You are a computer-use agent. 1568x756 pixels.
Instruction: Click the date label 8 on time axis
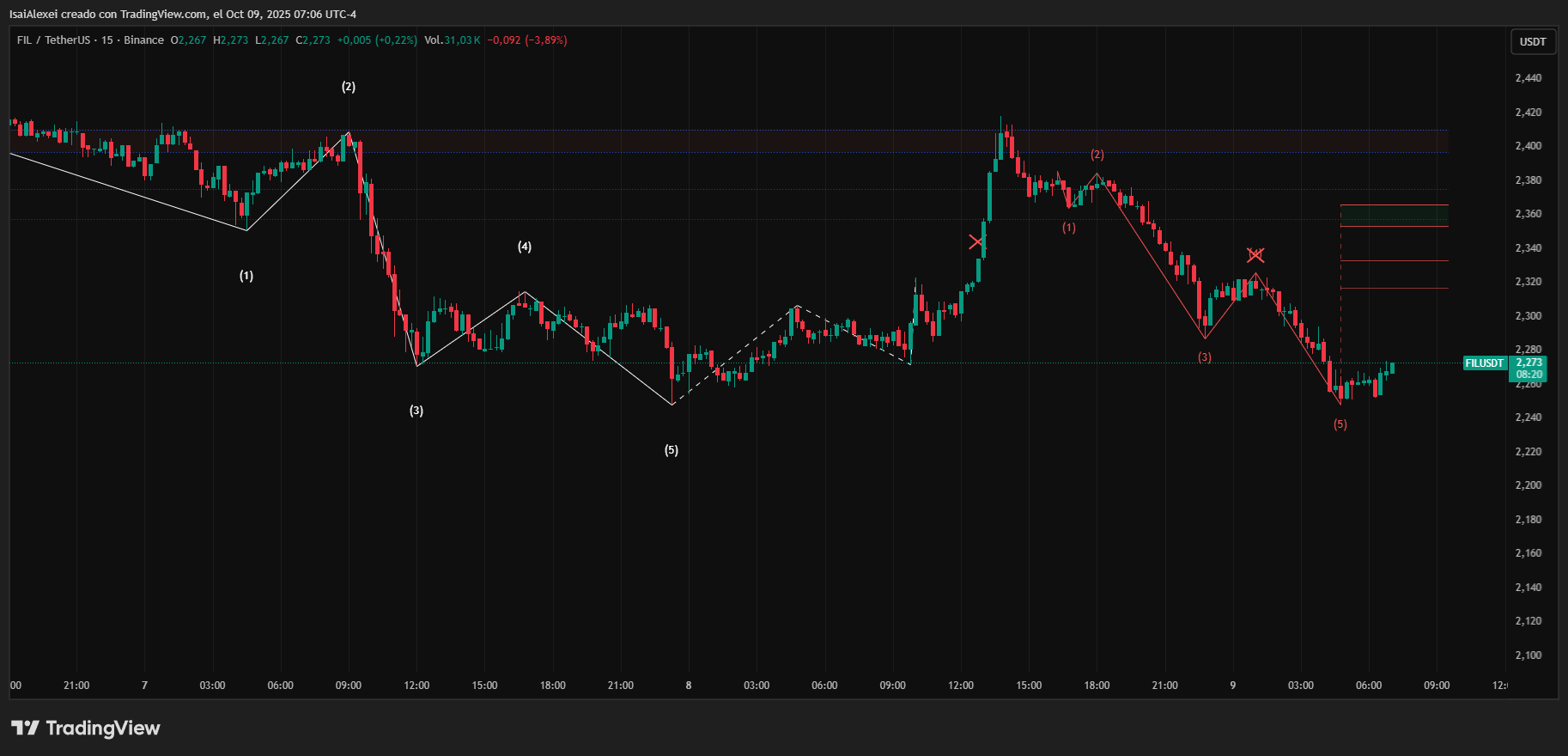click(x=689, y=686)
